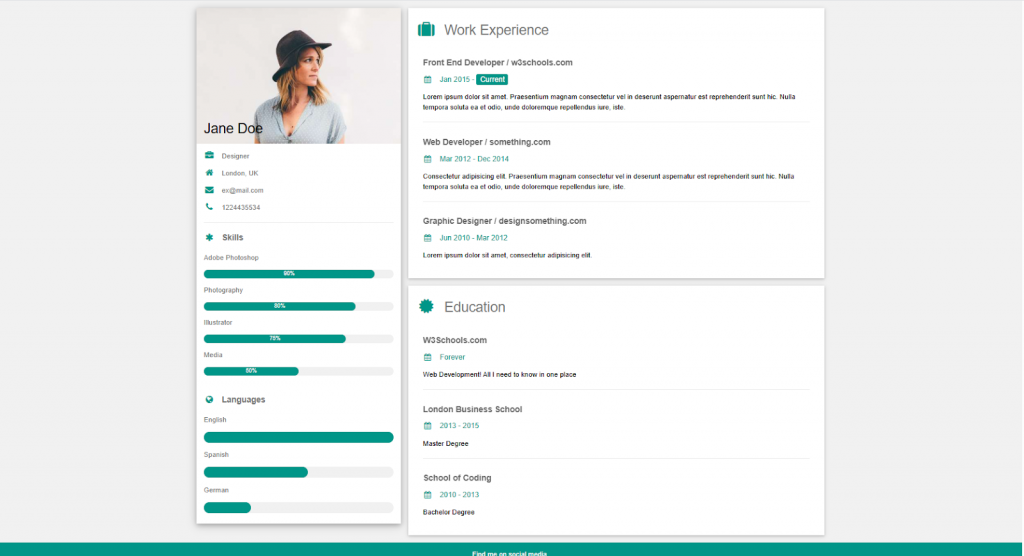
Task: Click the German language bar
Action: click(x=298, y=507)
